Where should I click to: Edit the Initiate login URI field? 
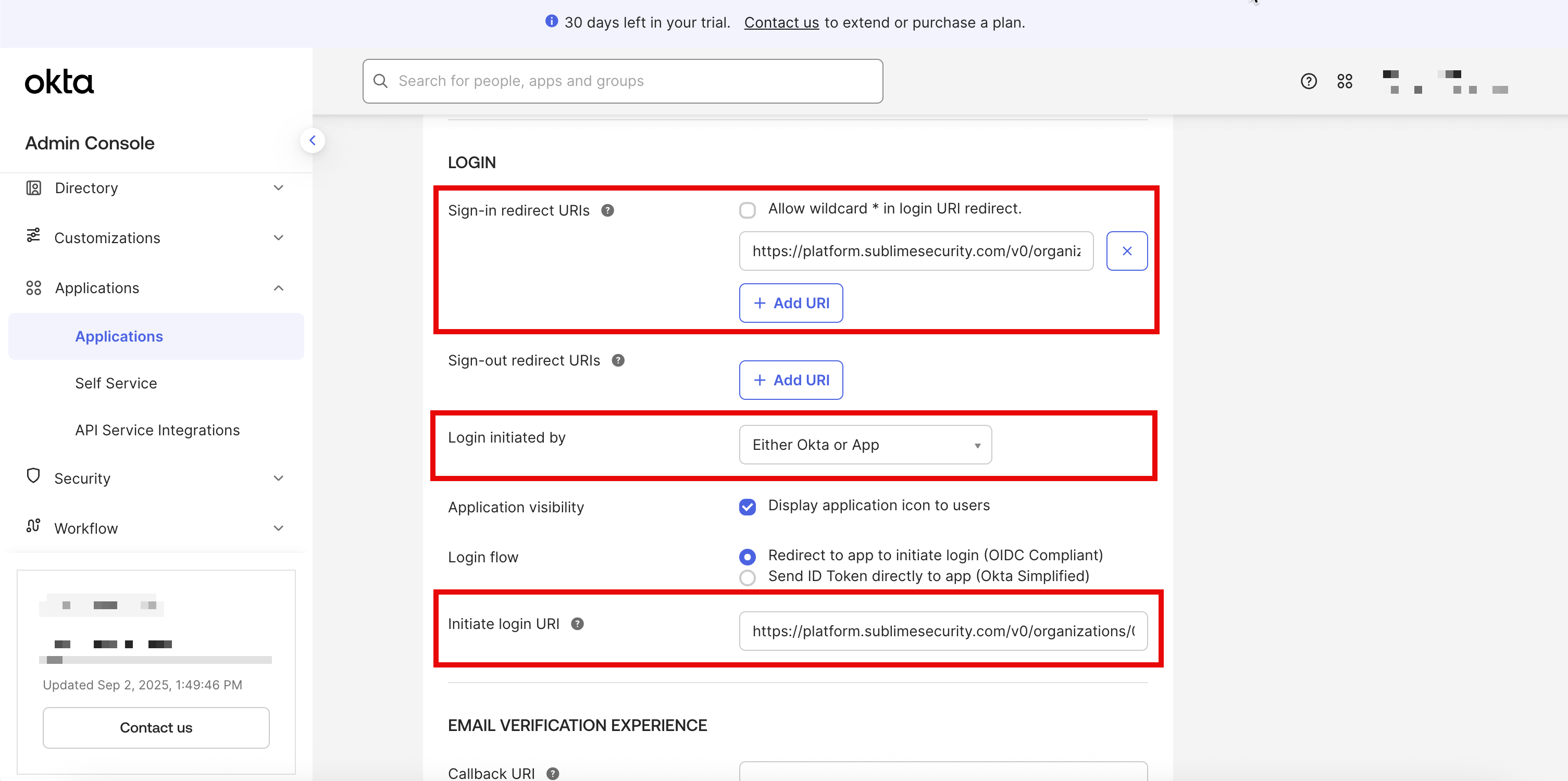[x=943, y=631]
